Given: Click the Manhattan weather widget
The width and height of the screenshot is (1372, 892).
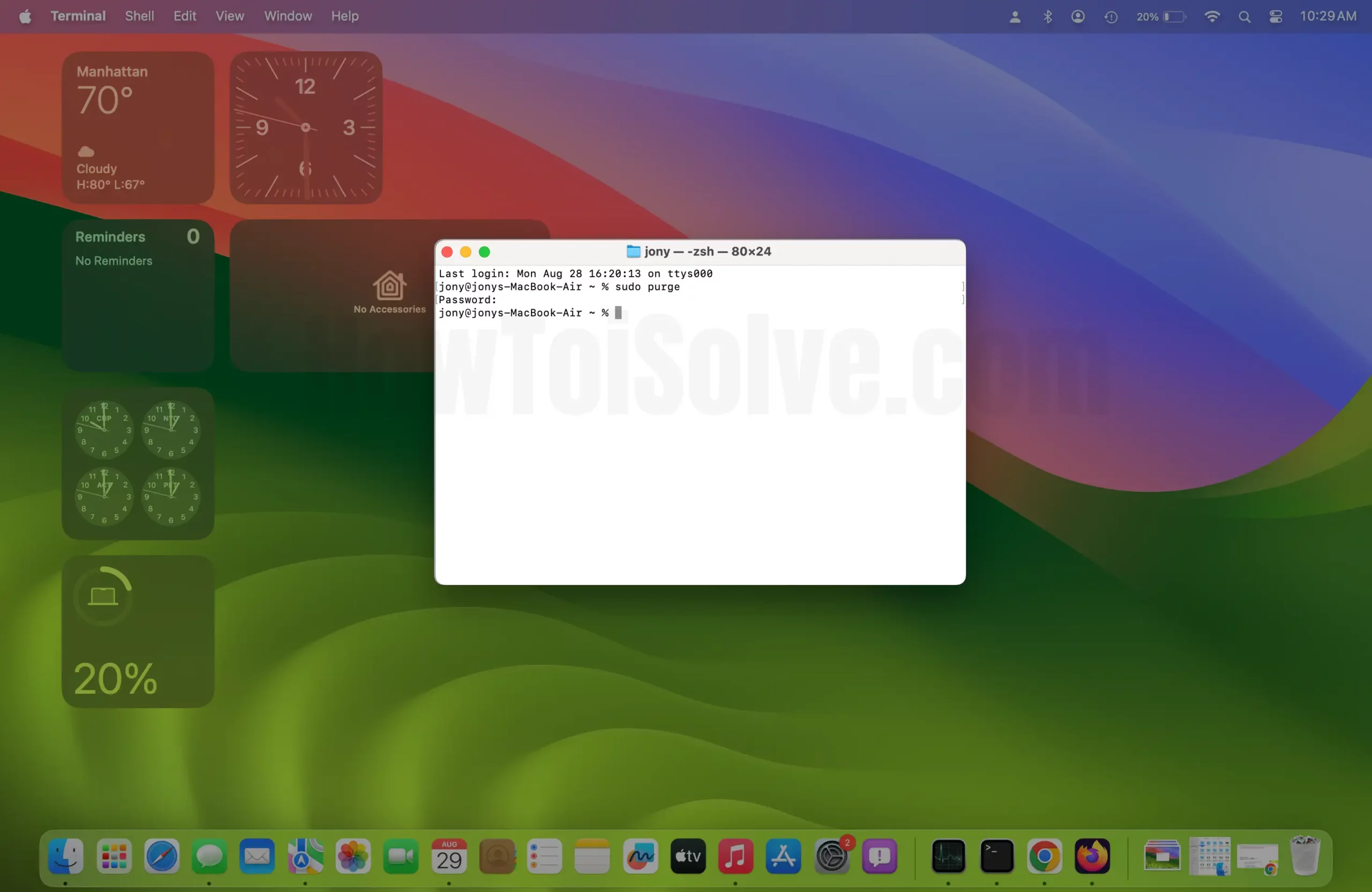Looking at the screenshot, I should 138,128.
